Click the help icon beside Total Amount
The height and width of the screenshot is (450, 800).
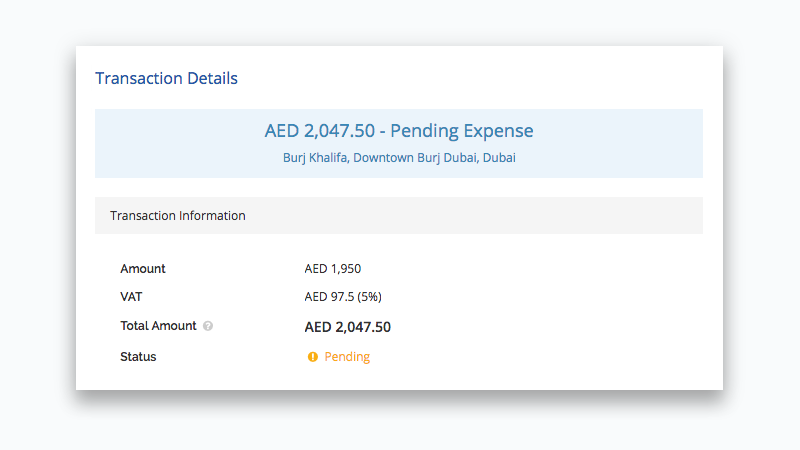click(208, 326)
